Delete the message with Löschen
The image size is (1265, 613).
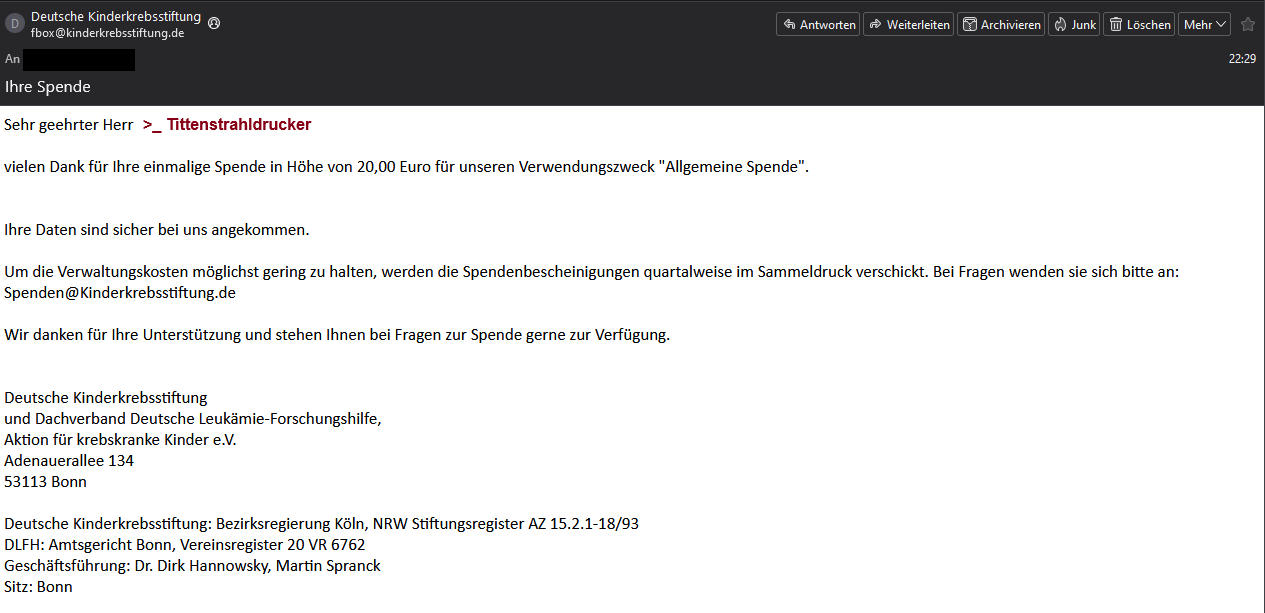(1138, 25)
